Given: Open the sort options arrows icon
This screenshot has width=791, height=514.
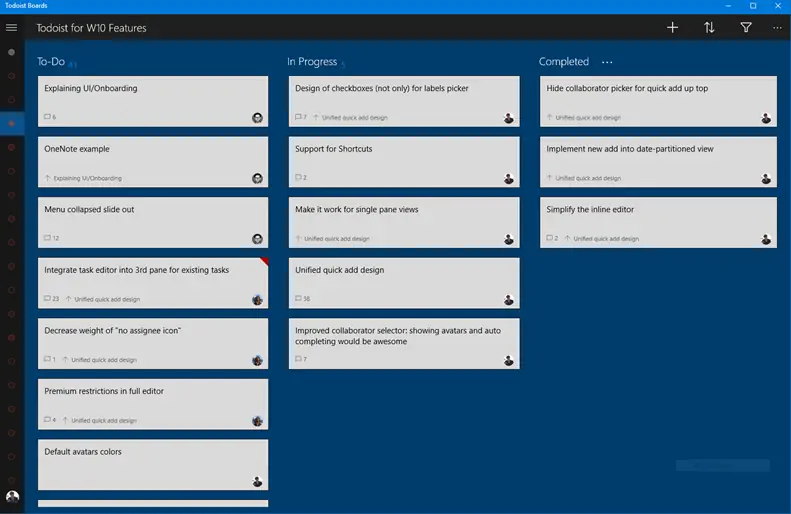Looking at the screenshot, I should pyautogui.click(x=709, y=28).
